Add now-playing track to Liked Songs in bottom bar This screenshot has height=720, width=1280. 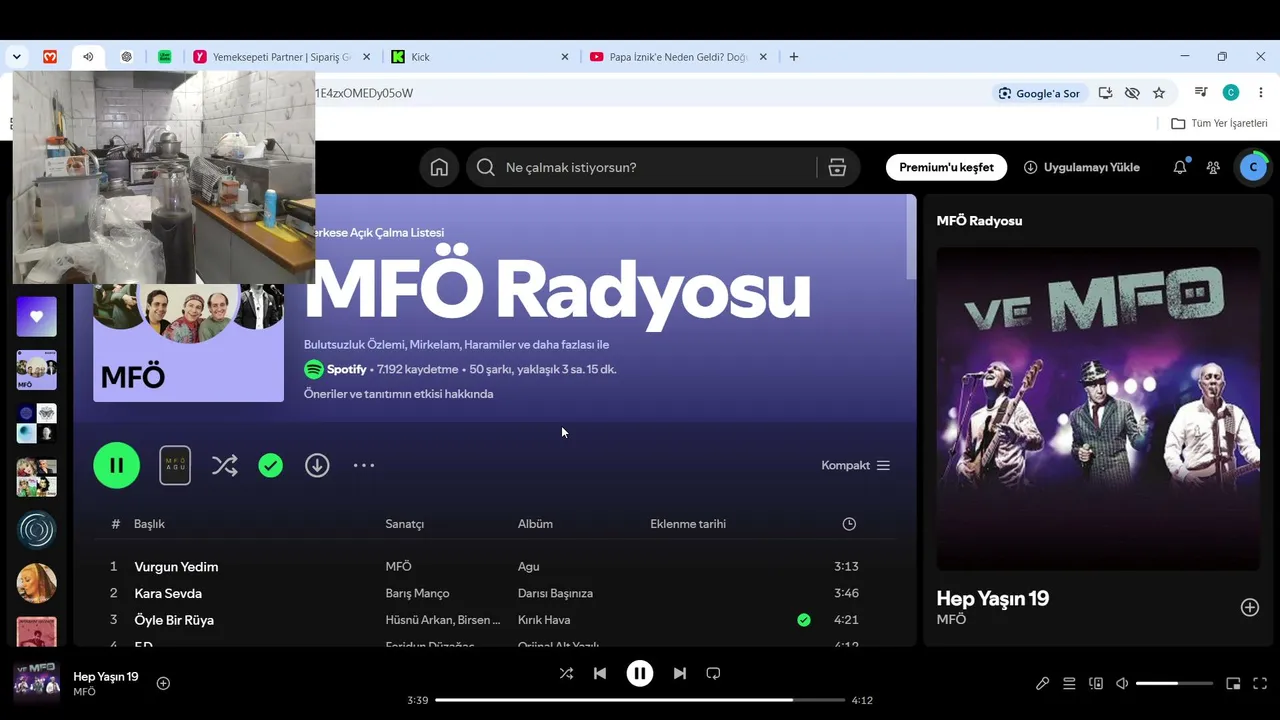tap(163, 683)
